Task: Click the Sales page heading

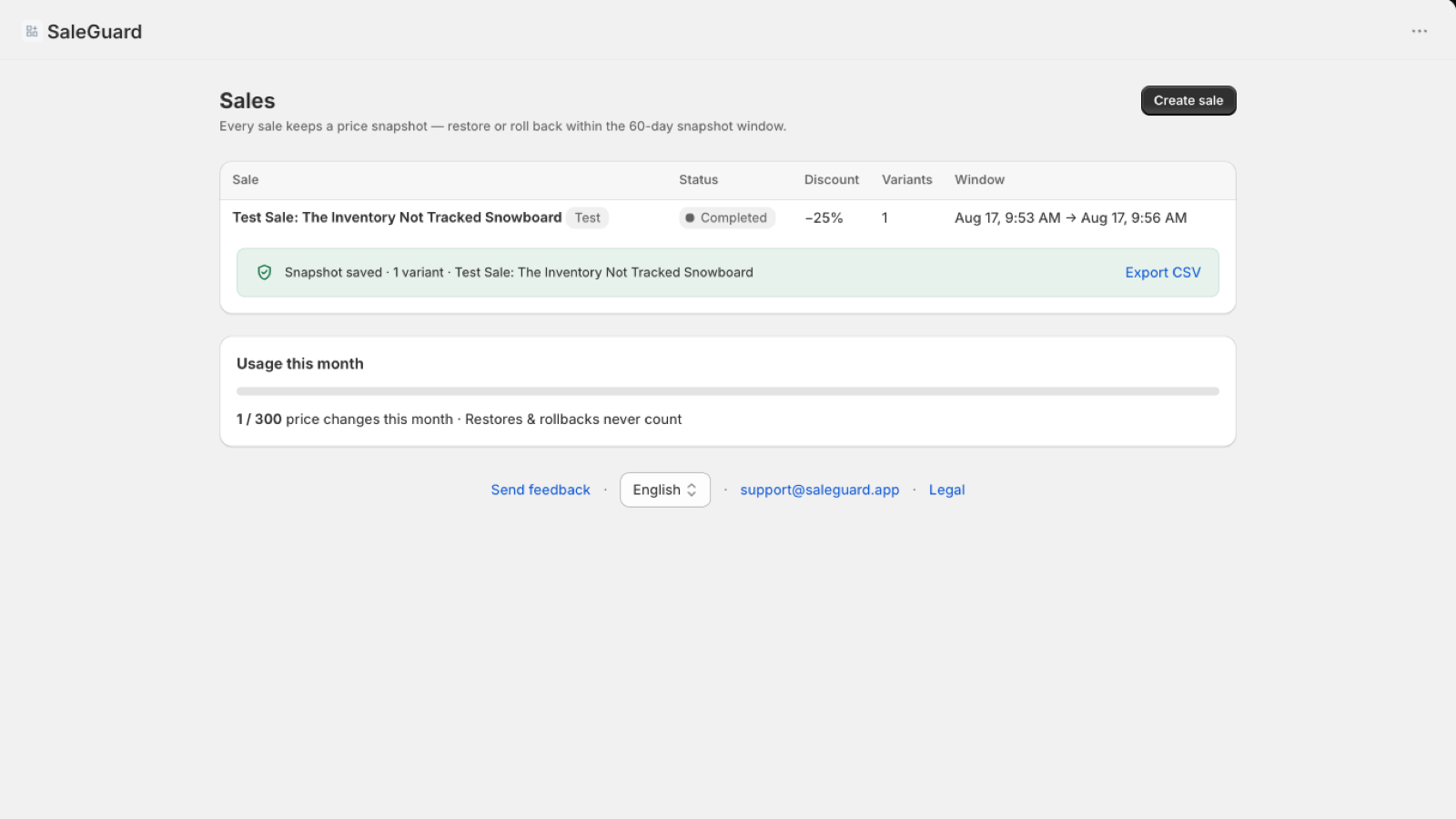Action: 248,101
